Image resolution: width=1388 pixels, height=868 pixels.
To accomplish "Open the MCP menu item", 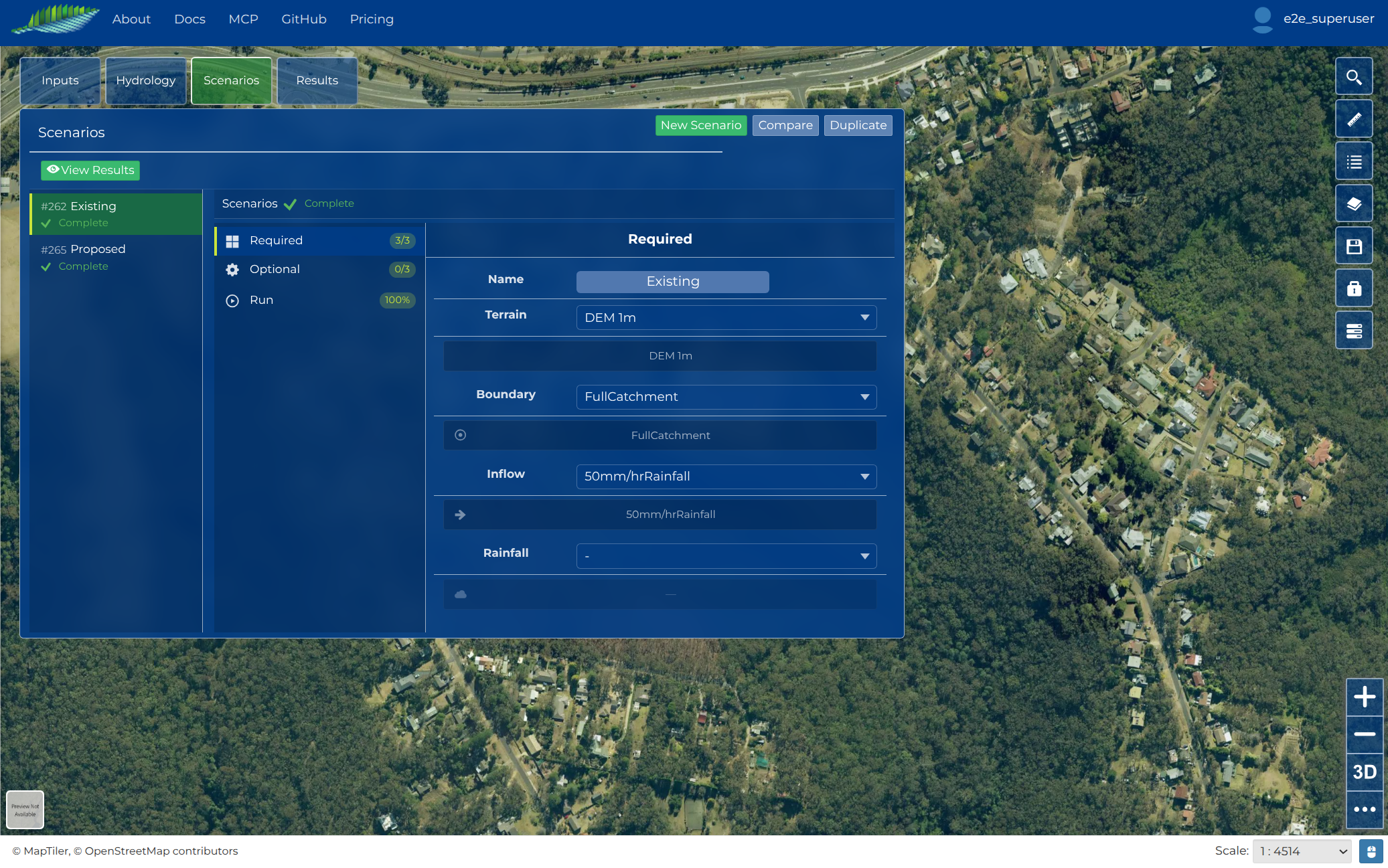I will pyautogui.click(x=243, y=19).
